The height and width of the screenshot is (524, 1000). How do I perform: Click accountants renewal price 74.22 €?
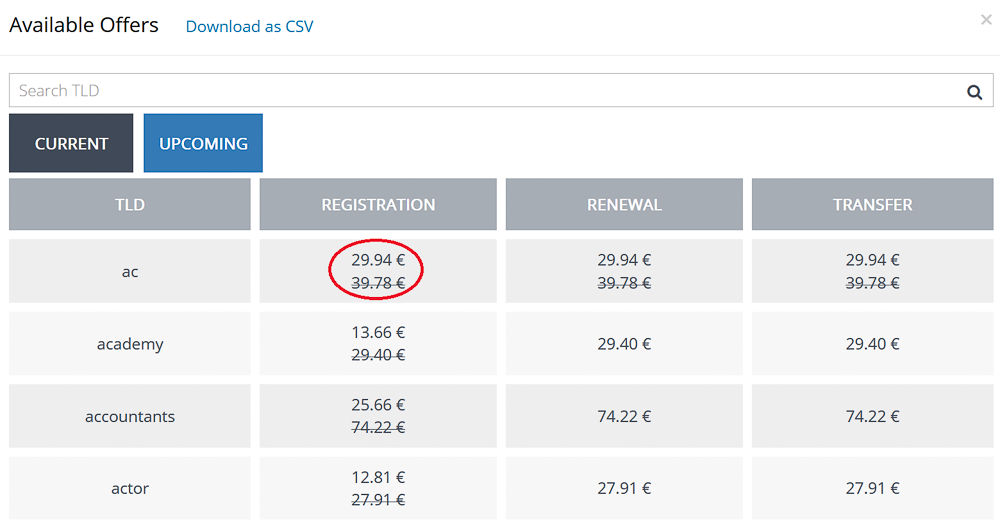tap(624, 416)
